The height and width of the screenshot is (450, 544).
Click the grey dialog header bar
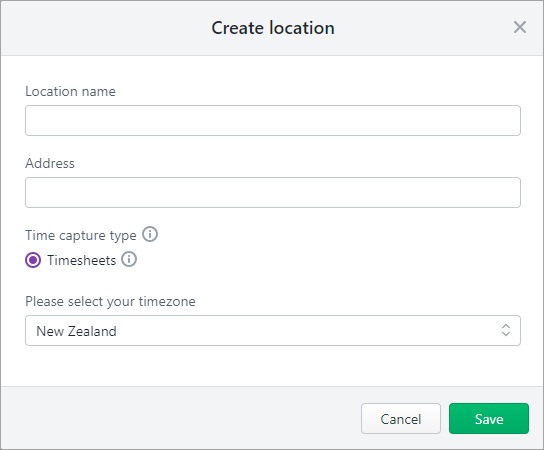coord(104,28)
